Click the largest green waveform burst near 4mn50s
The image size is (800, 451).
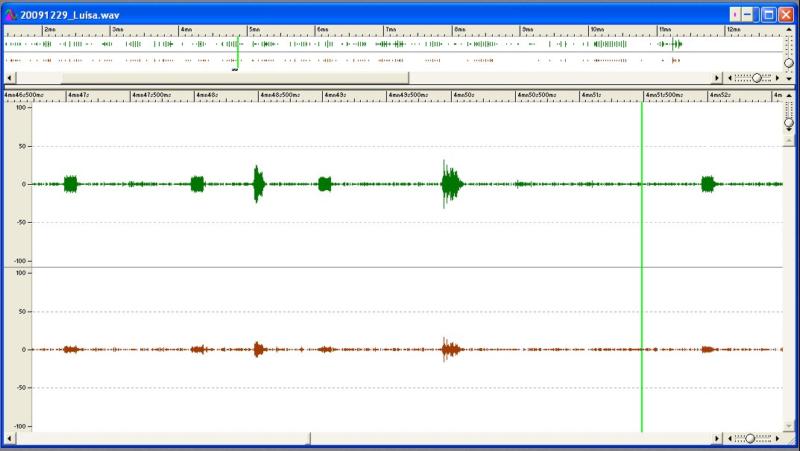tap(452, 184)
